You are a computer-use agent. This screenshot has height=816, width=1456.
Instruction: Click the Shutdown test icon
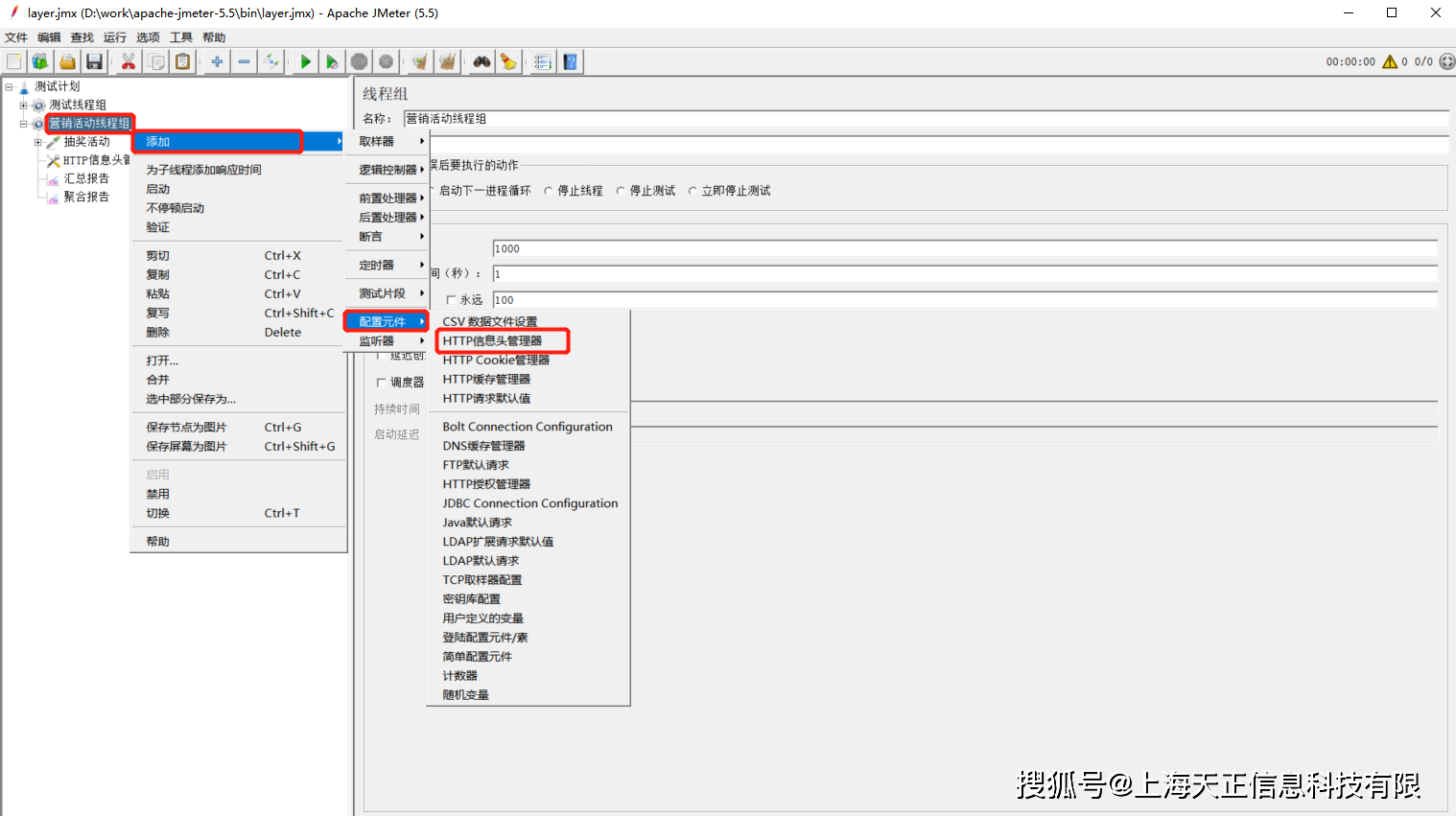pos(386,61)
